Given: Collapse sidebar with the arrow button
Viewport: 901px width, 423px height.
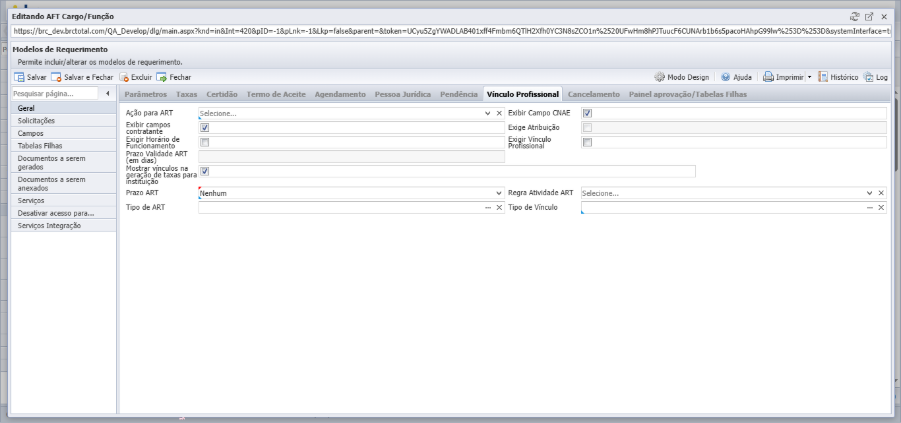Looking at the screenshot, I should [107, 93].
